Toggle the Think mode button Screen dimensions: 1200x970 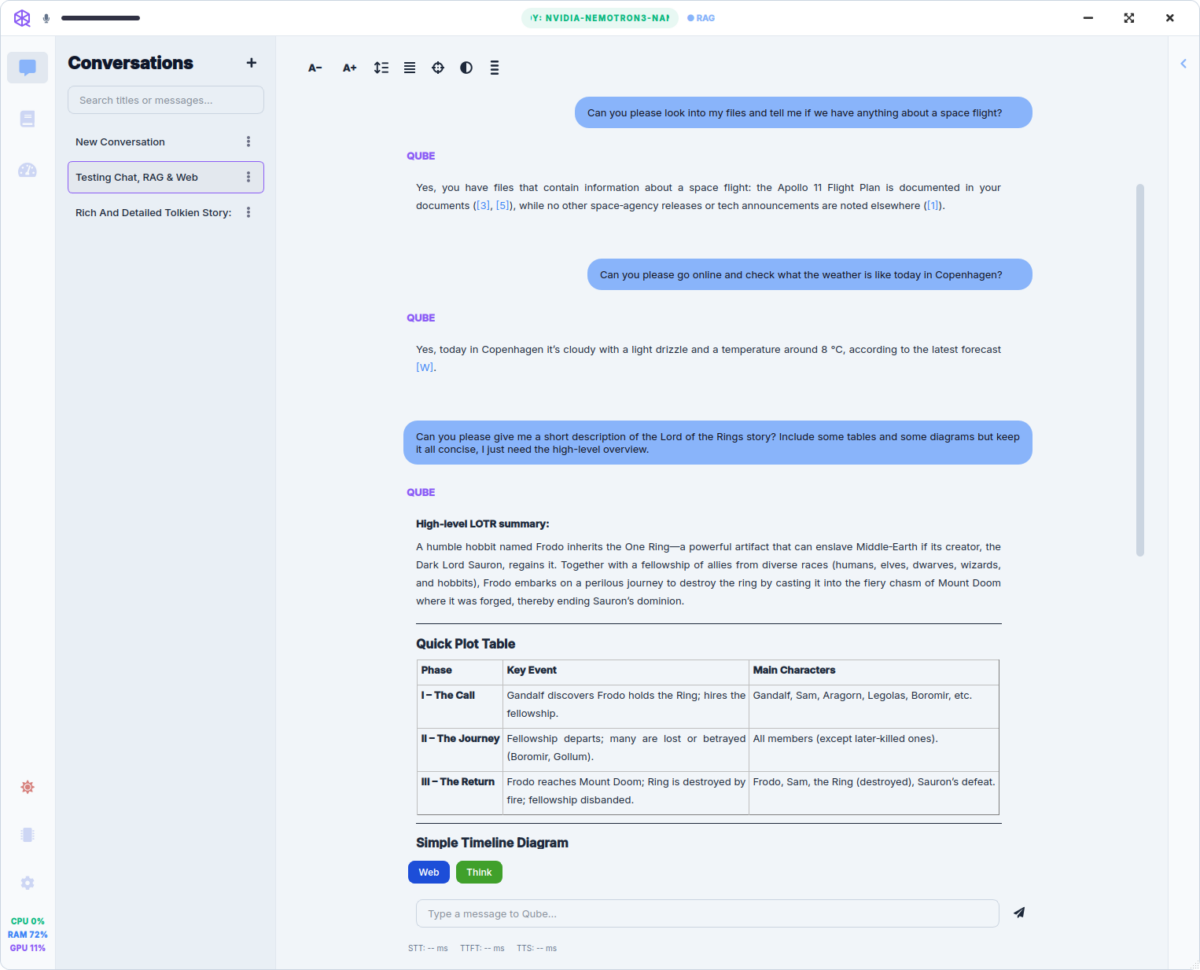coord(479,872)
